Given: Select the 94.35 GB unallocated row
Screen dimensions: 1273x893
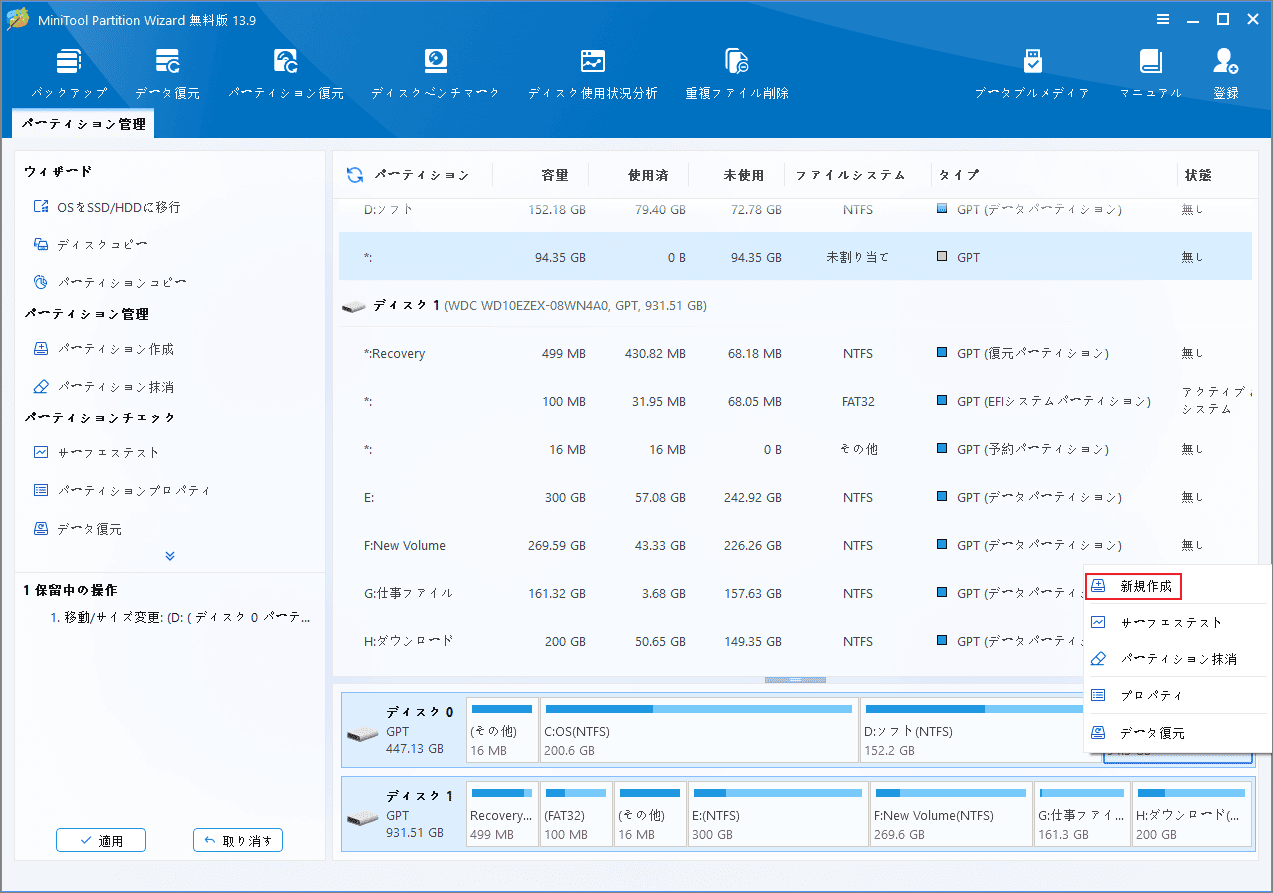Looking at the screenshot, I should tap(795, 257).
